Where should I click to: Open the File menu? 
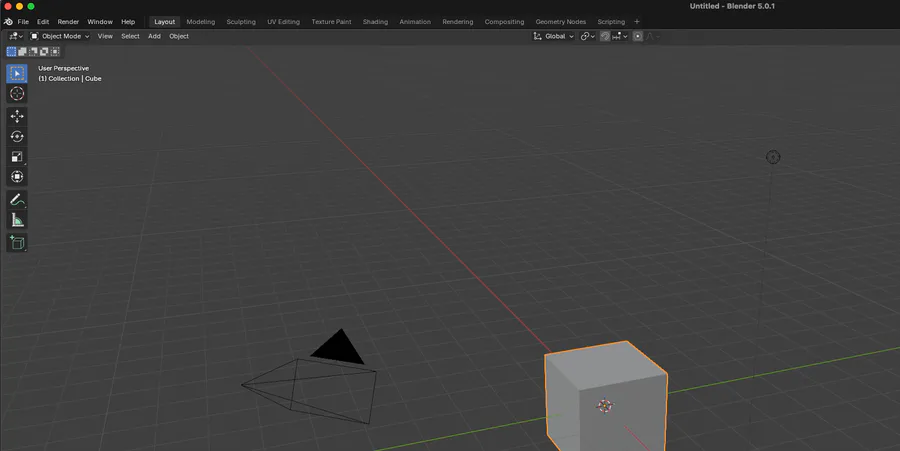[x=23, y=22]
